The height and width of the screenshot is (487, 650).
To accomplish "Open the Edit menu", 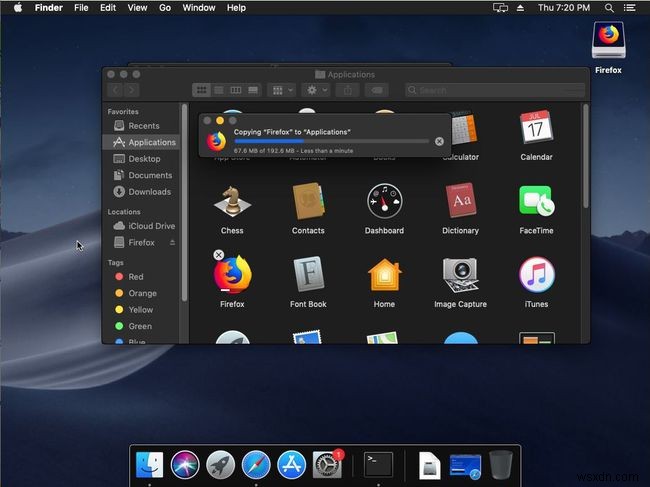I will click(x=108, y=7).
